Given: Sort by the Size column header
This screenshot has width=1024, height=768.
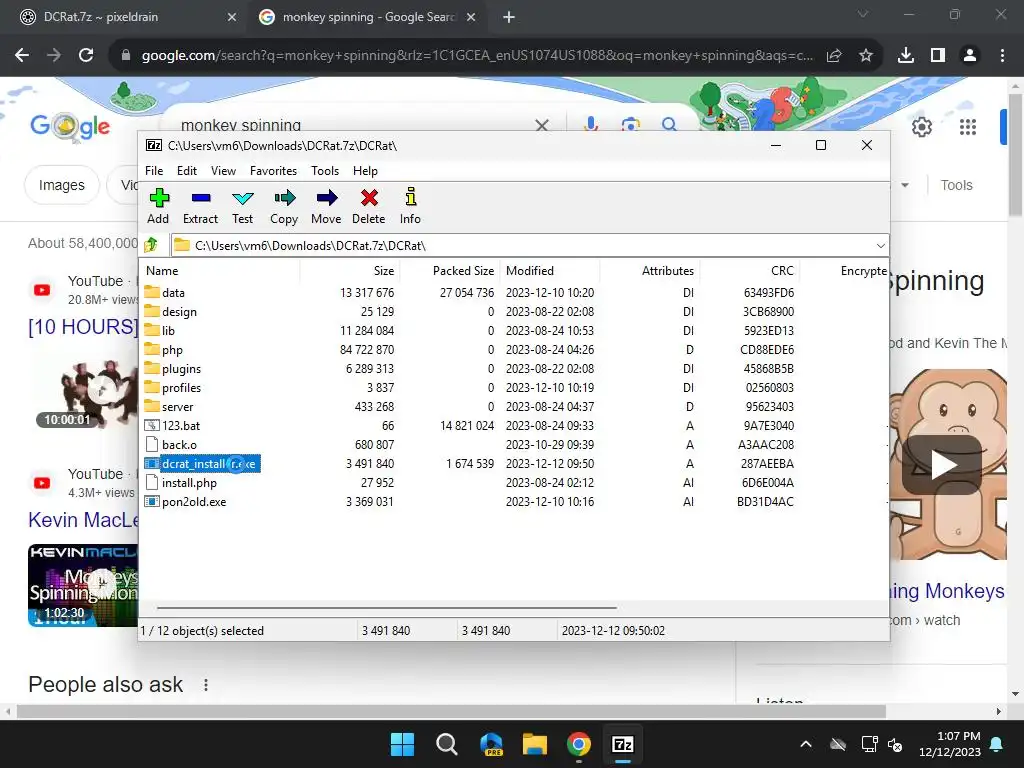Looking at the screenshot, I should click(350, 270).
